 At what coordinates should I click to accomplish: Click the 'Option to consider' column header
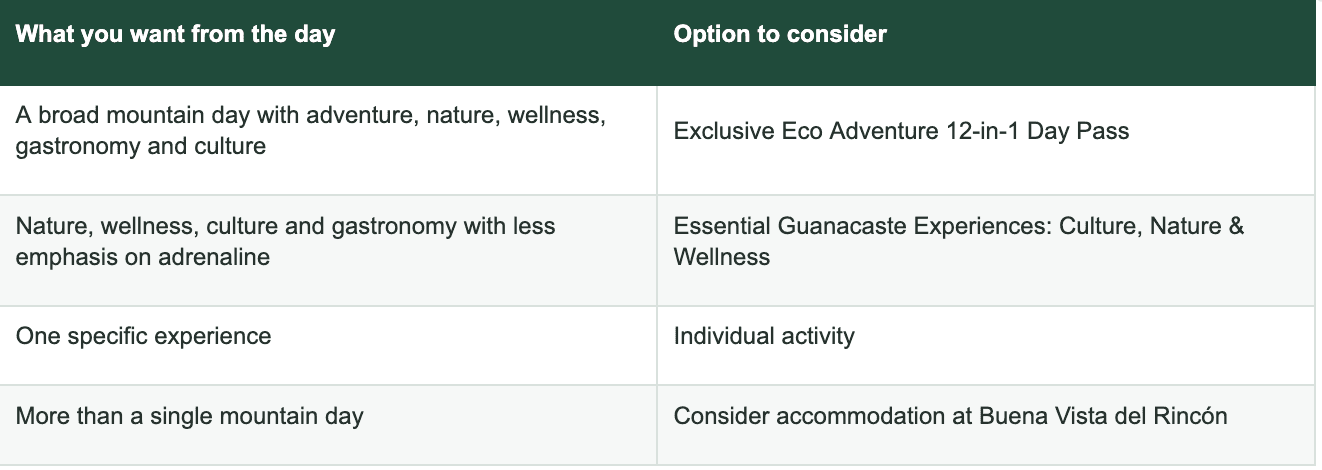click(780, 34)
